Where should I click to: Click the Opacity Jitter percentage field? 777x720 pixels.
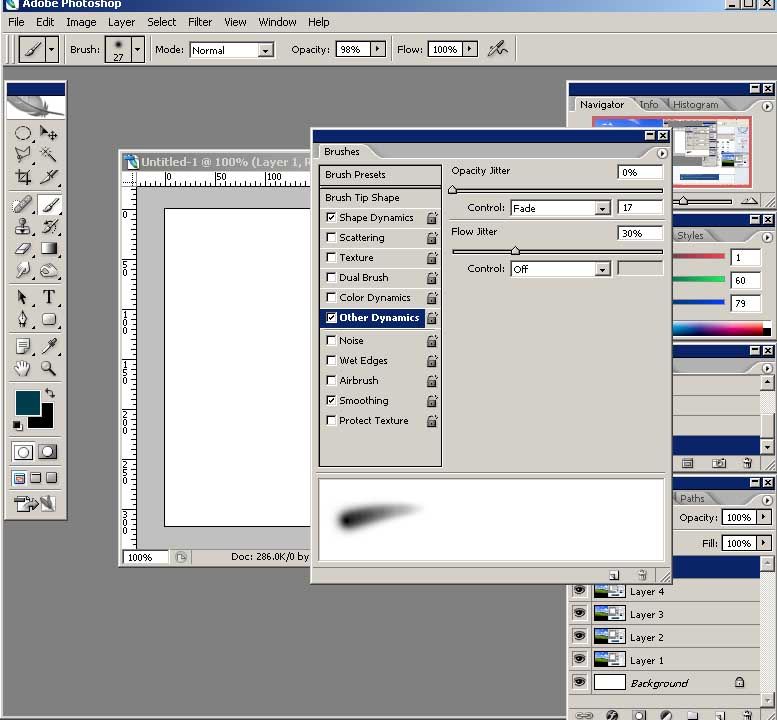pyautogui.click(x=639, y=173)
